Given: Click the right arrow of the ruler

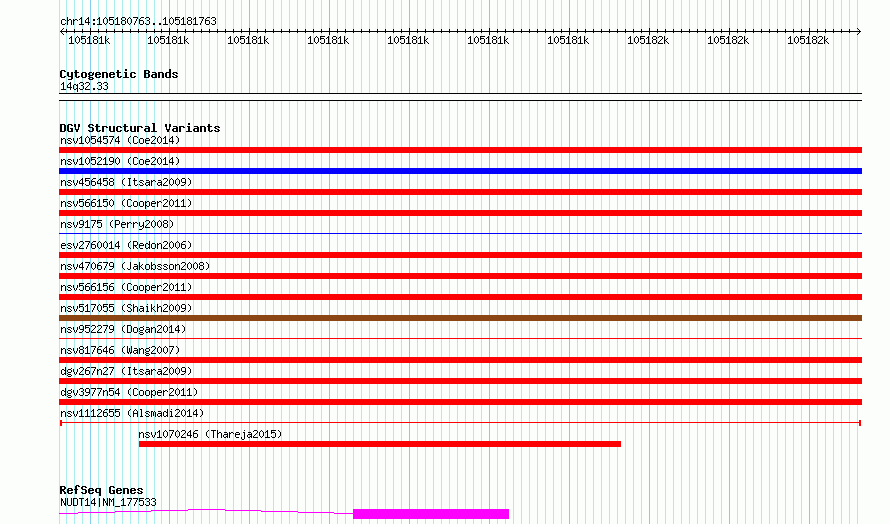Looking at the screenshot, I should point(858,32).
